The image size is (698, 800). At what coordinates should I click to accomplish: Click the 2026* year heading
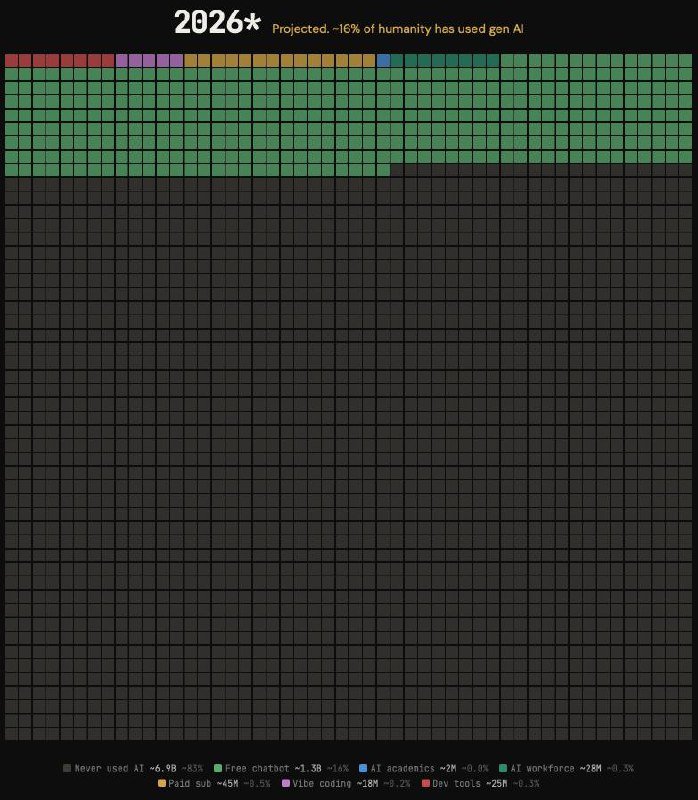pos(217,22)
